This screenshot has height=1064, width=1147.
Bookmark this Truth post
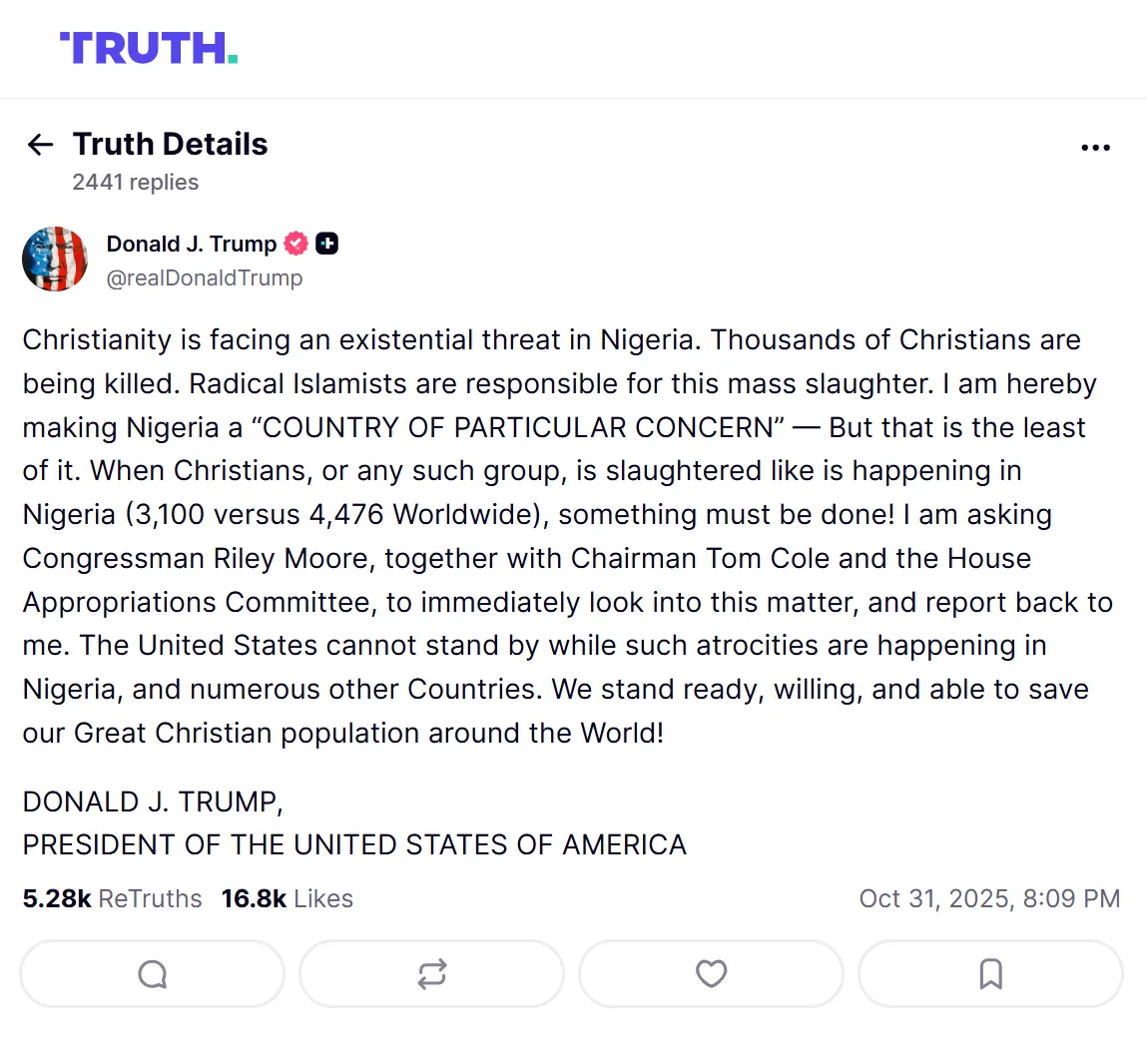[x=990, y=973]
